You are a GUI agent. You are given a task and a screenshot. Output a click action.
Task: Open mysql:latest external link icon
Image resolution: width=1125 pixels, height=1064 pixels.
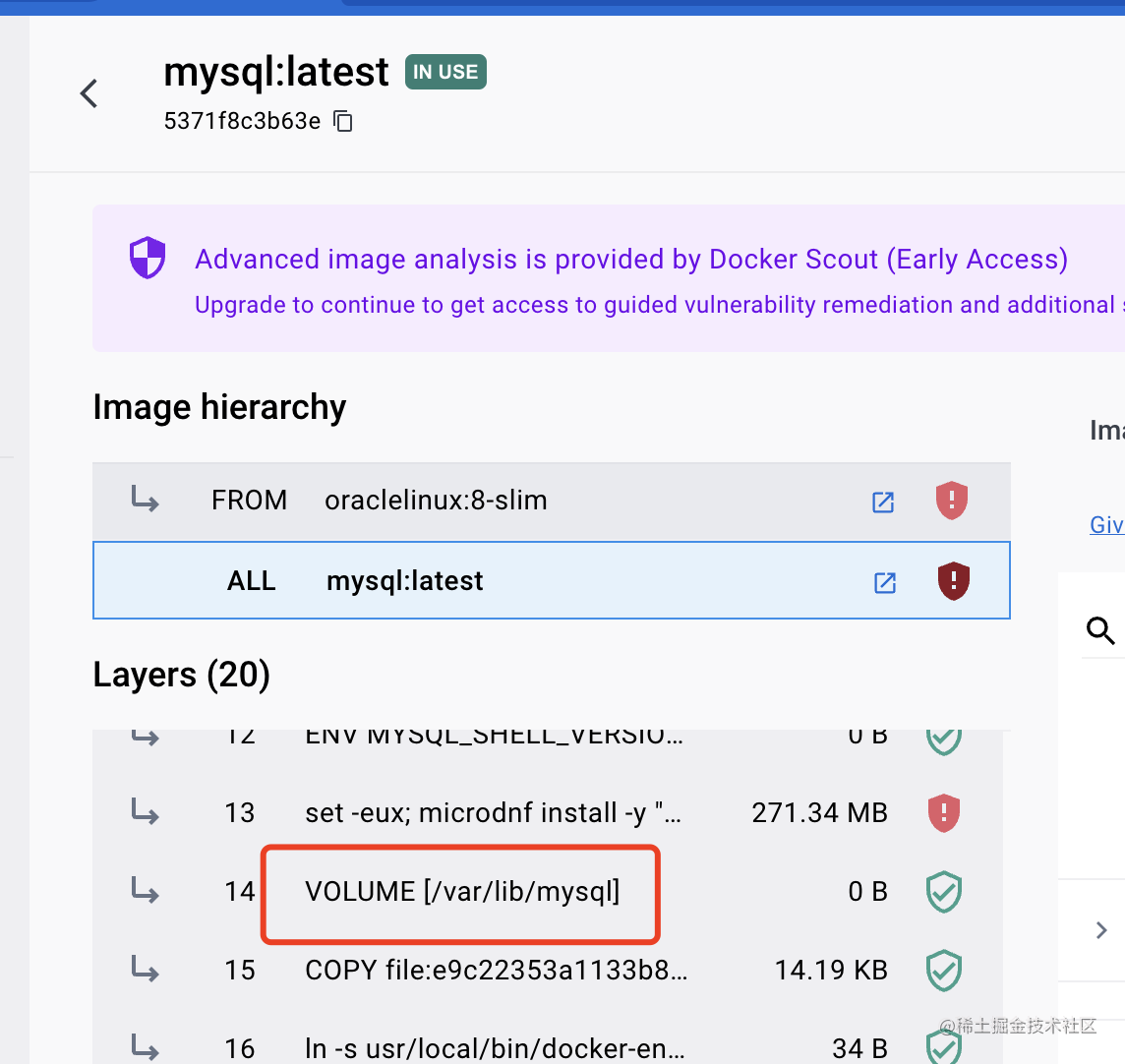click(x=885, y=582)
